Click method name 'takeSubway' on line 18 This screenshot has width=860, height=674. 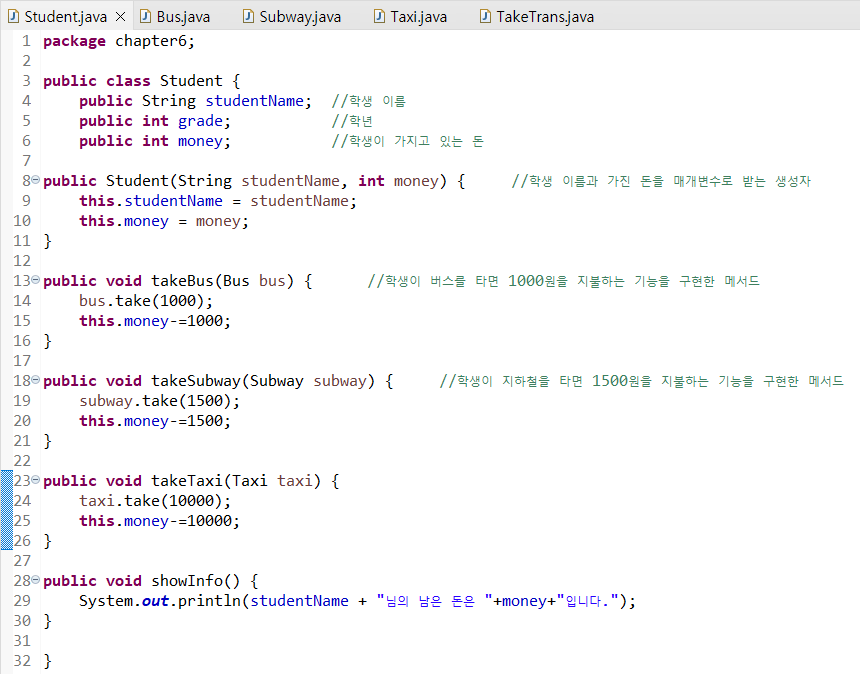click(x=196, y=381)
